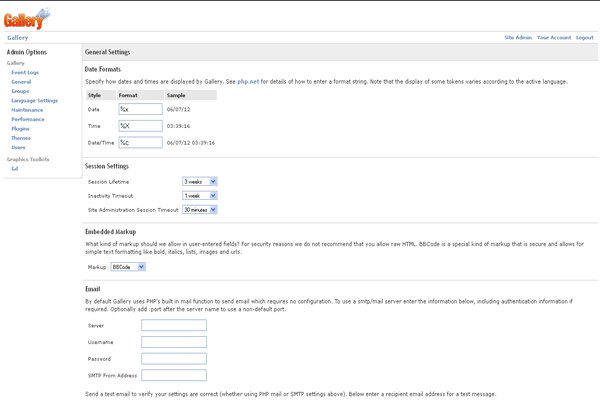Open Event Logs in the sidebar
Screen dimensions: 600x400
tap(25, 73)
